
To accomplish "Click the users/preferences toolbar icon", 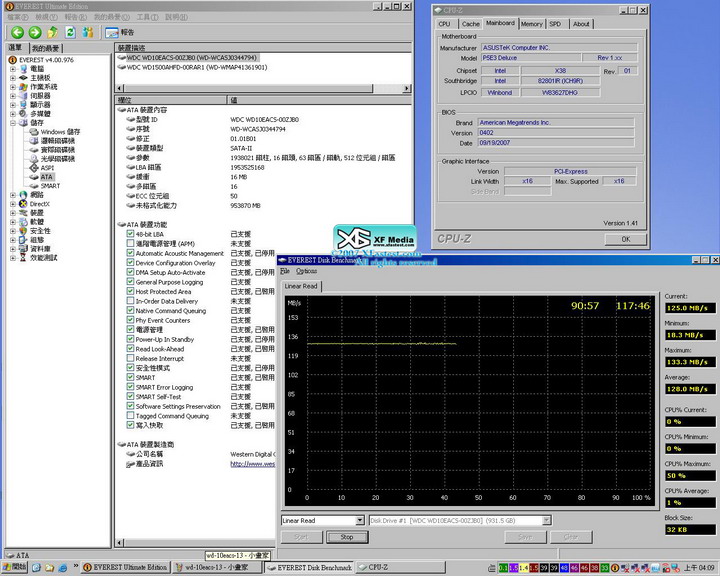I will (88, 32).
